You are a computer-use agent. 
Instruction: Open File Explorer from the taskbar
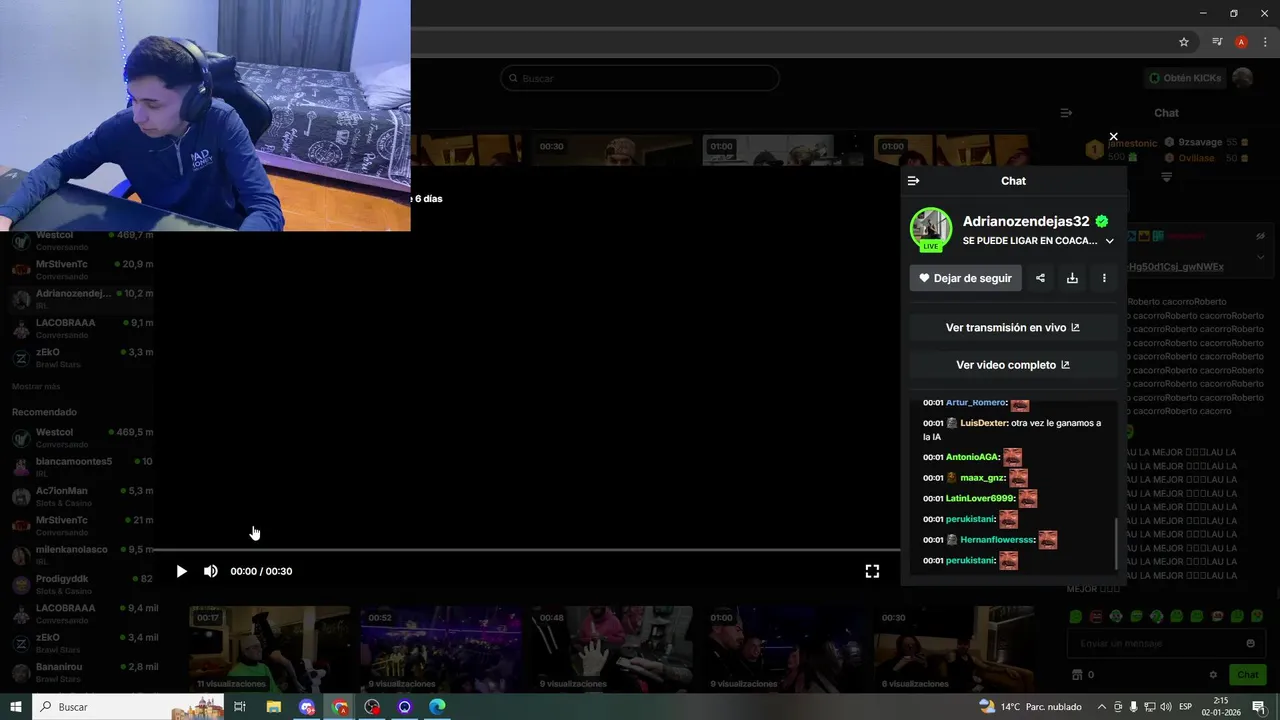274,707
